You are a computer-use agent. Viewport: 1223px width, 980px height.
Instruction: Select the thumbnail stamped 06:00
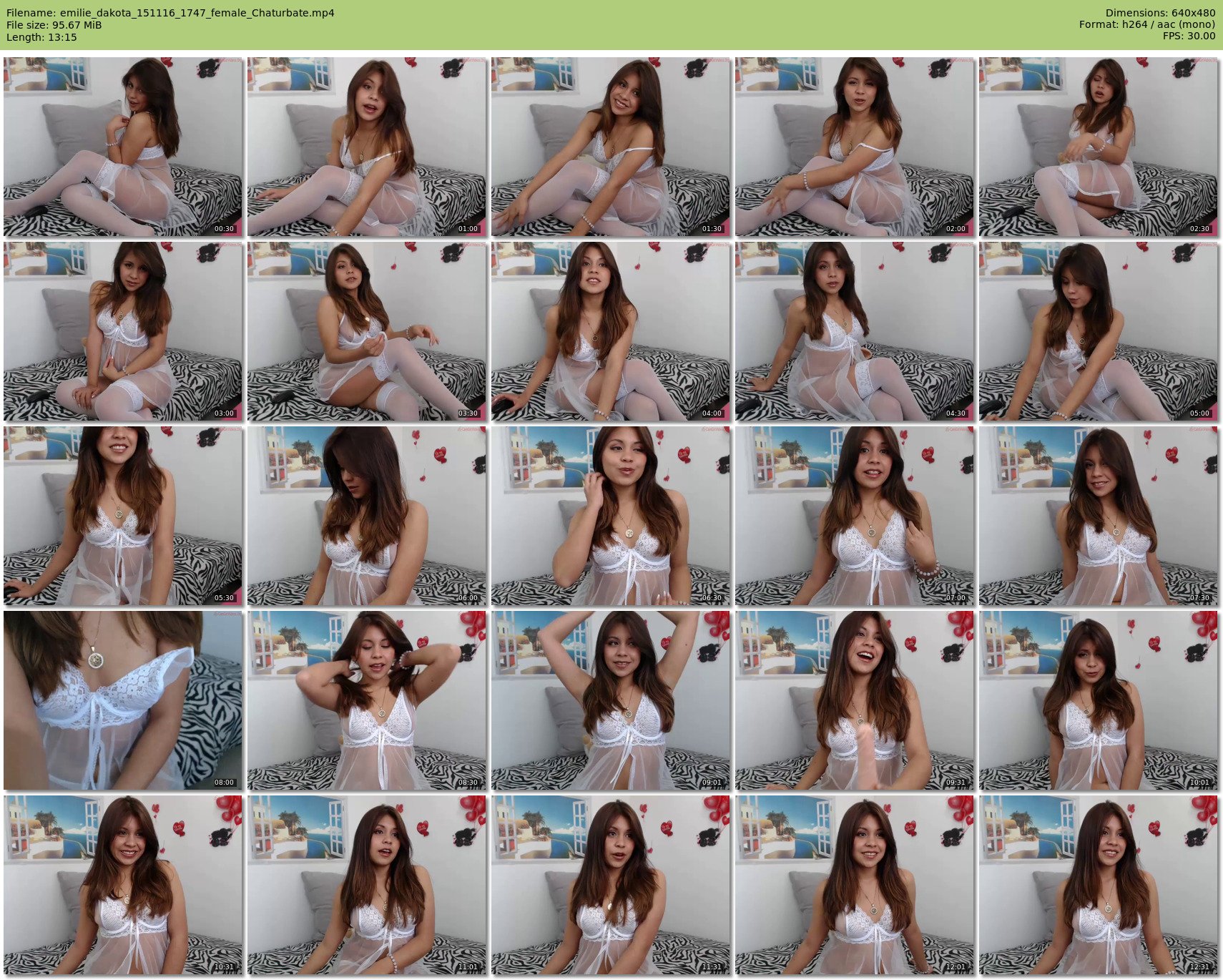click(367, 516)
